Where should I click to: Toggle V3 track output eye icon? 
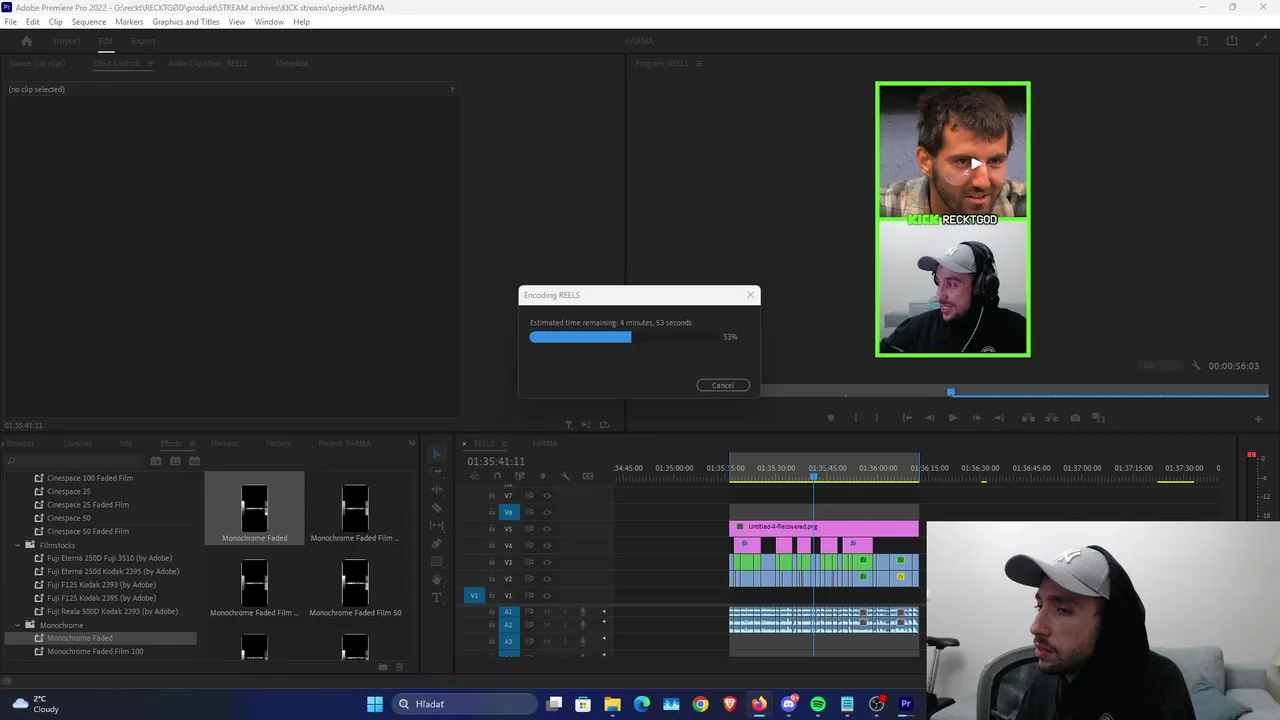(547, 562)
